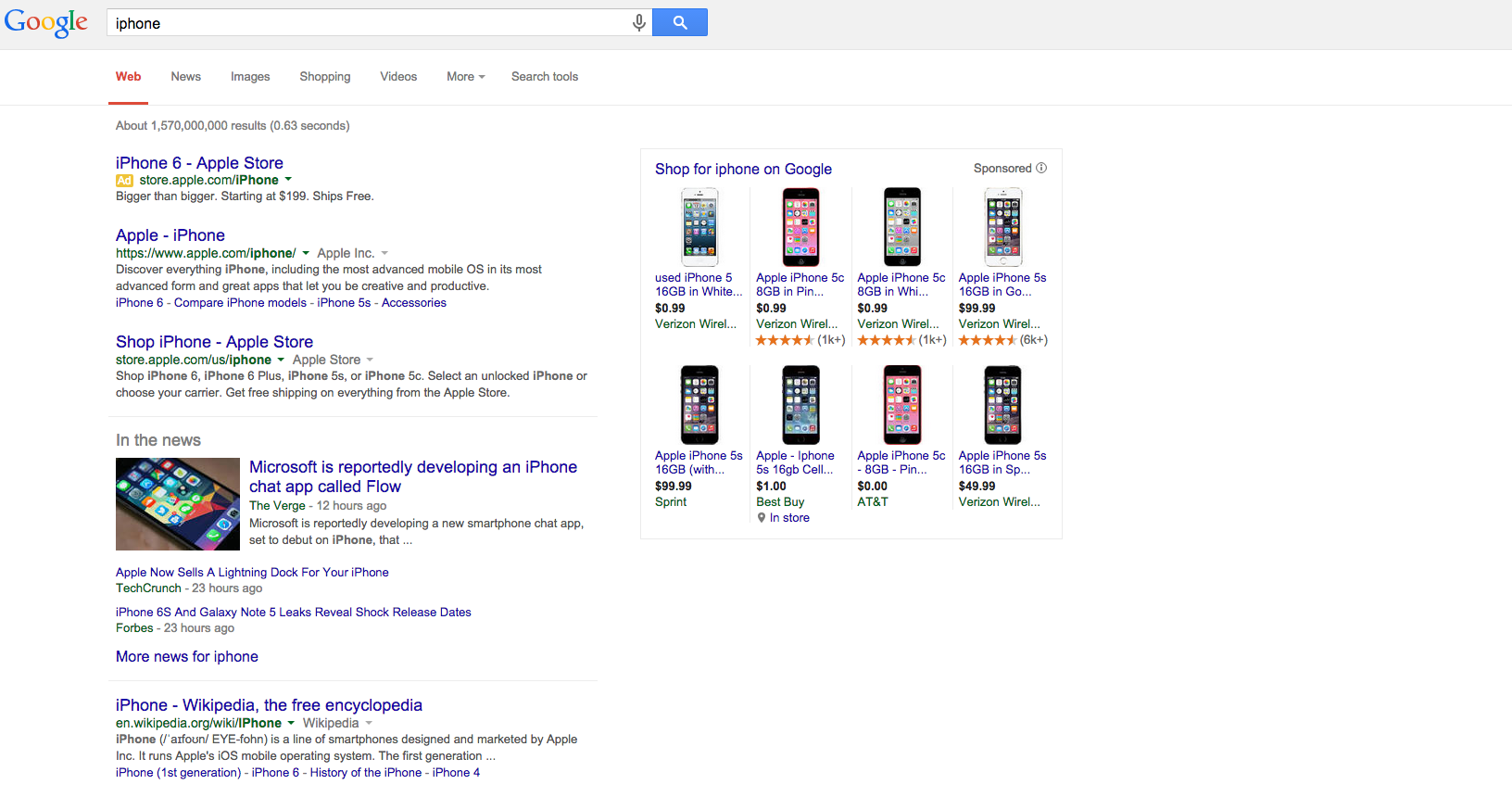Select the Web tab

128,77
